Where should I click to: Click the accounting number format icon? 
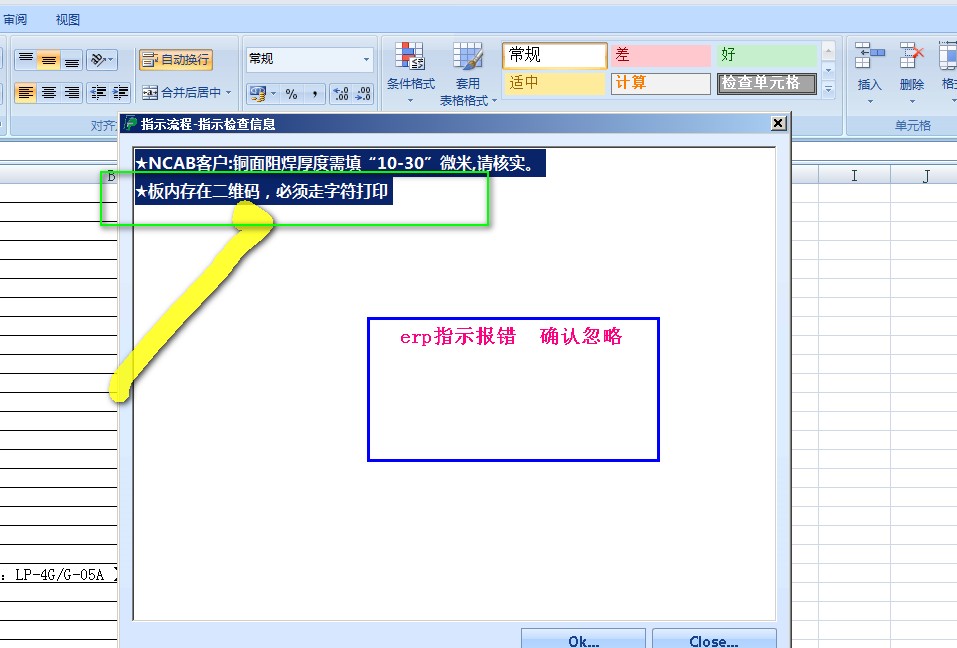click(x=258, y=93)
